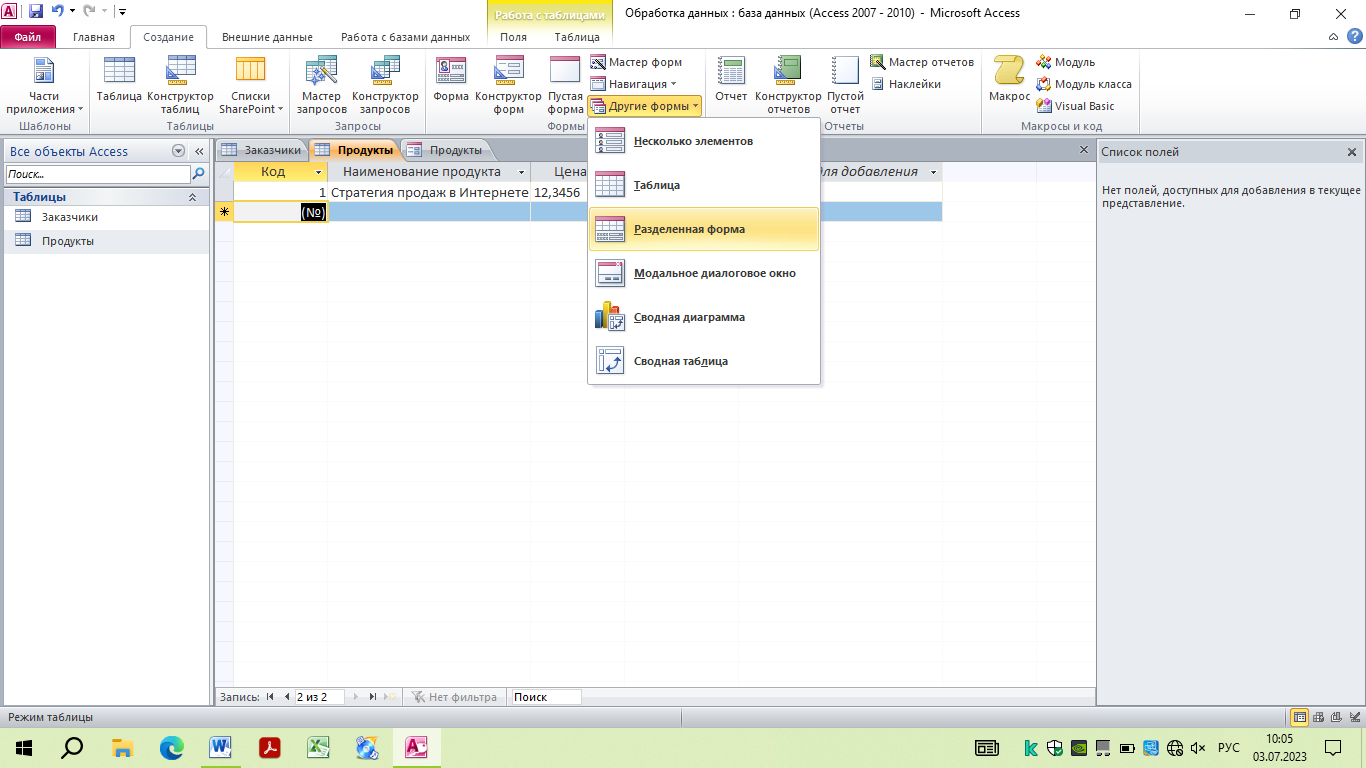Click Labels (Наклейки) button

click(905, 84)
